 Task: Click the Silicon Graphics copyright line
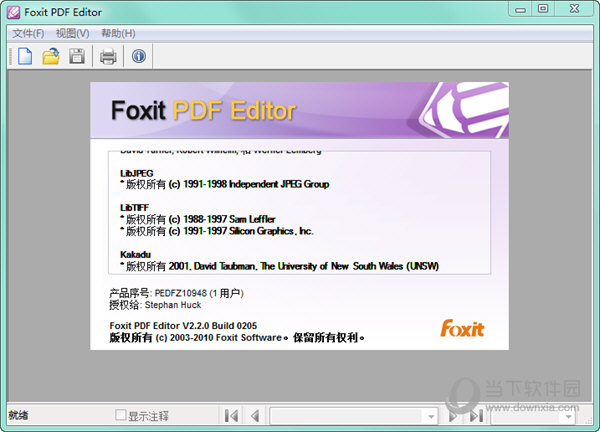coord(217,231)
